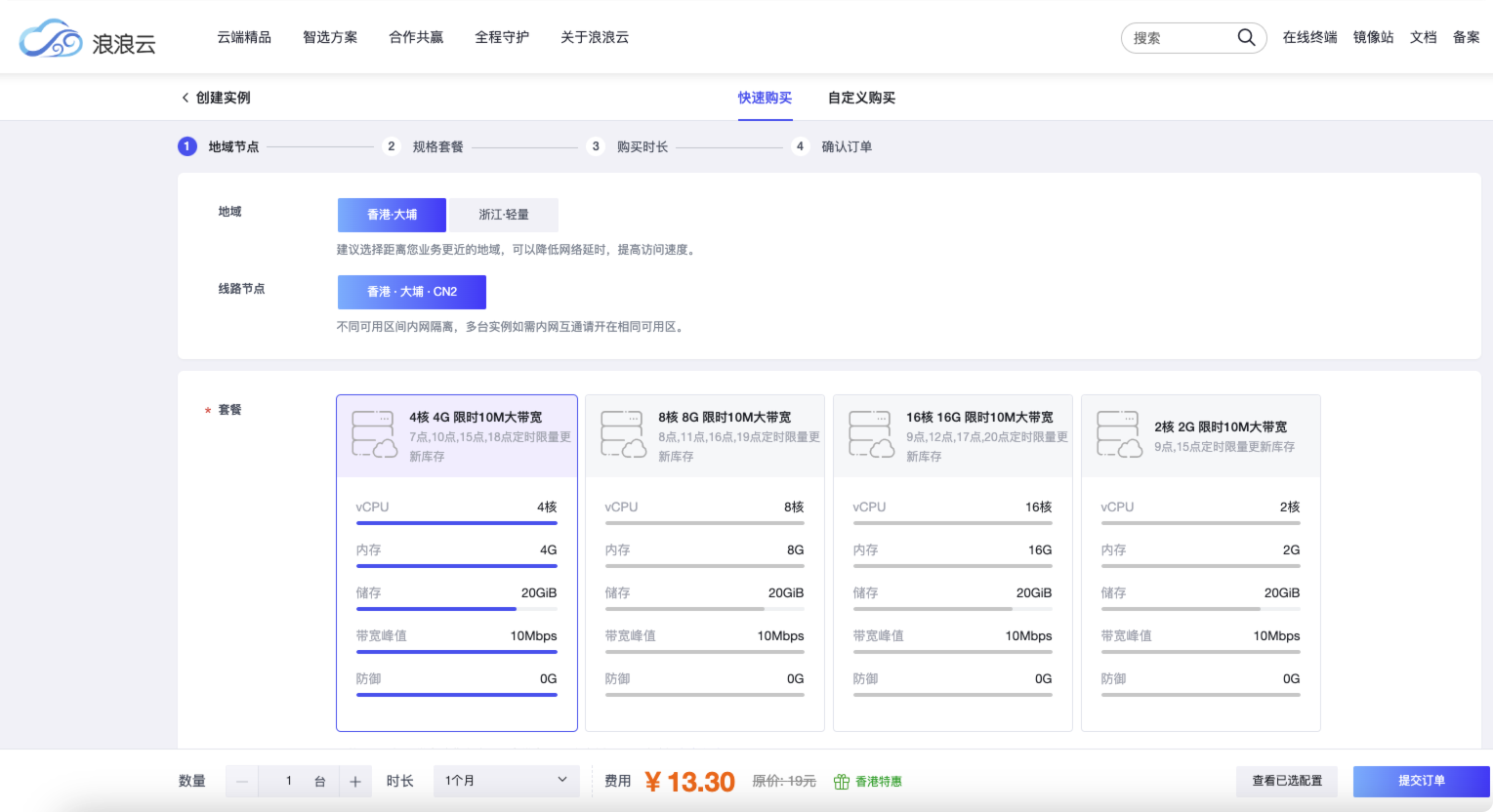Click the server icon on 16核 16G plan

pos(872,434)
